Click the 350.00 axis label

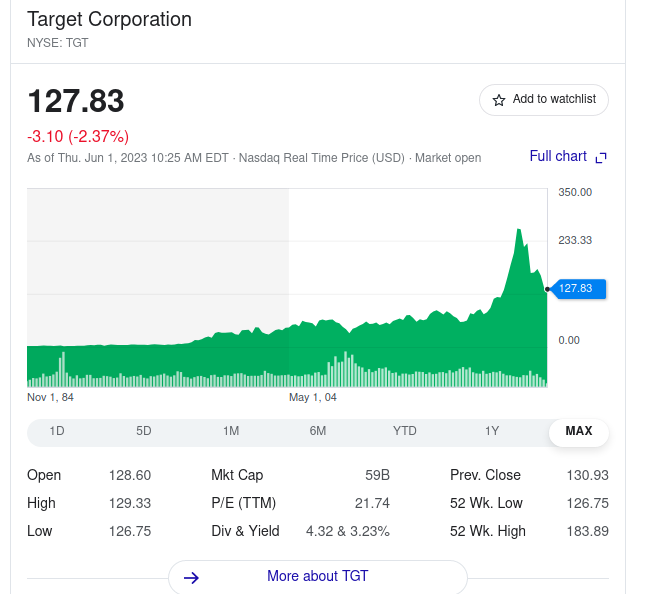click(x=575, y=192)
